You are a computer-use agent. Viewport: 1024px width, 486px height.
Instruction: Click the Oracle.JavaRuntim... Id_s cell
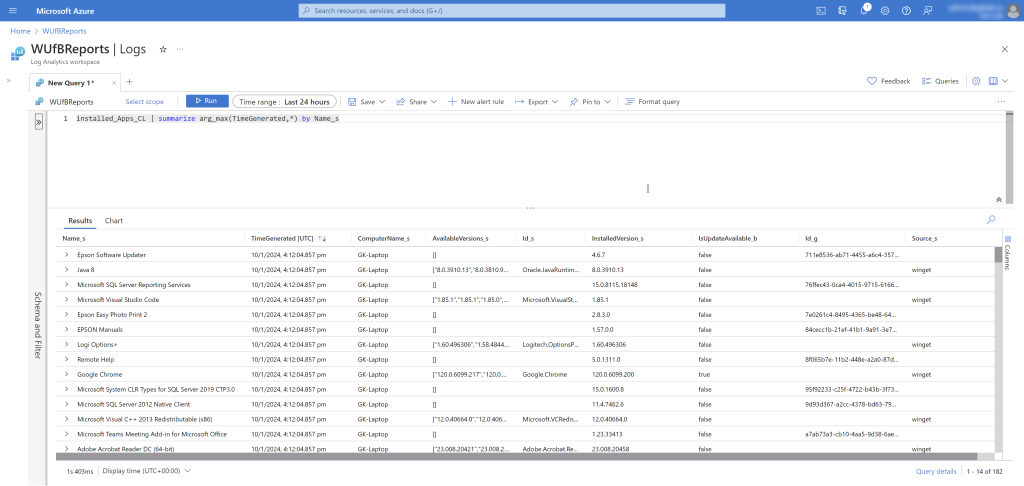551,270
